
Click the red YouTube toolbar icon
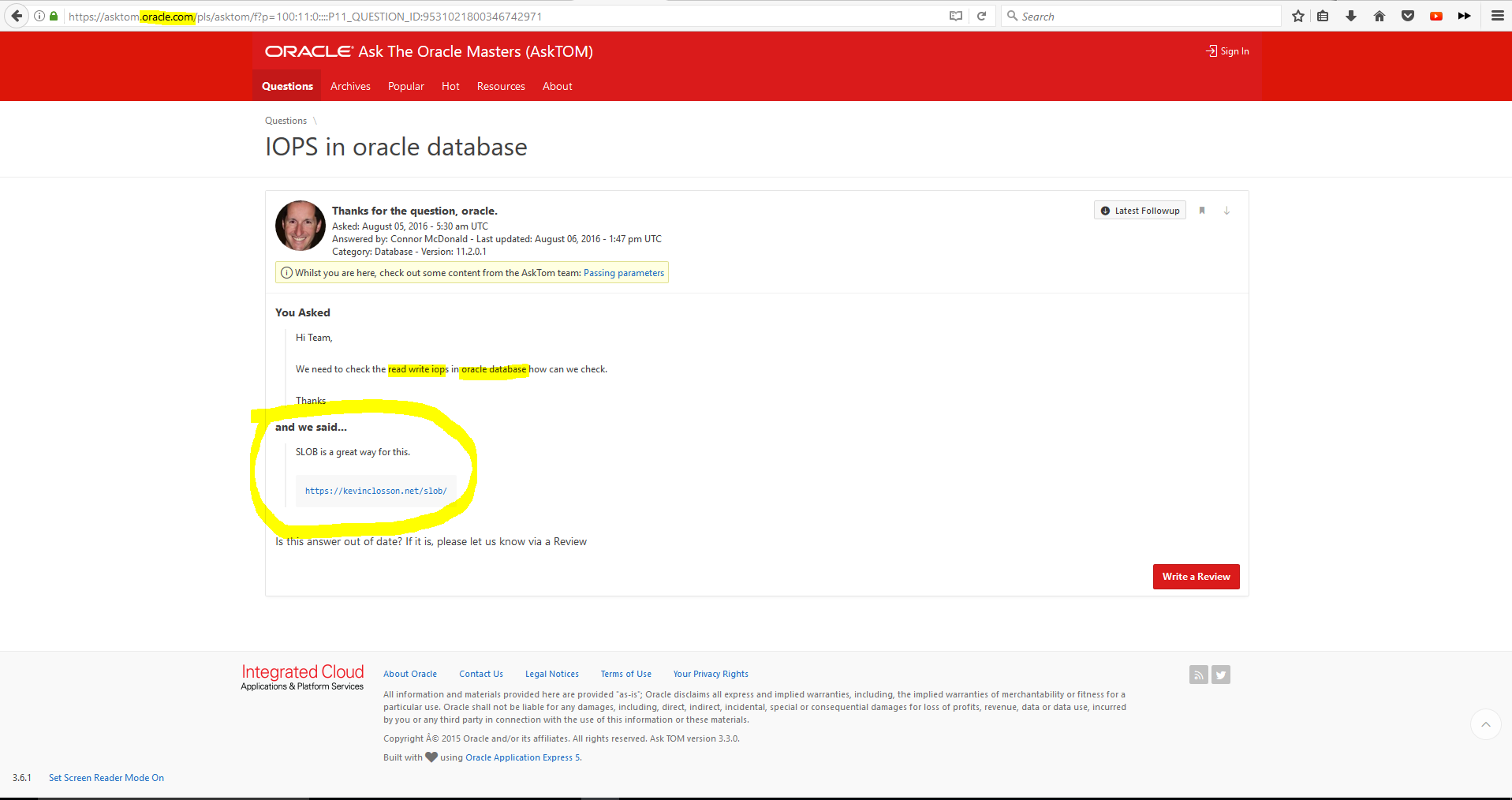click(1436, 16)
